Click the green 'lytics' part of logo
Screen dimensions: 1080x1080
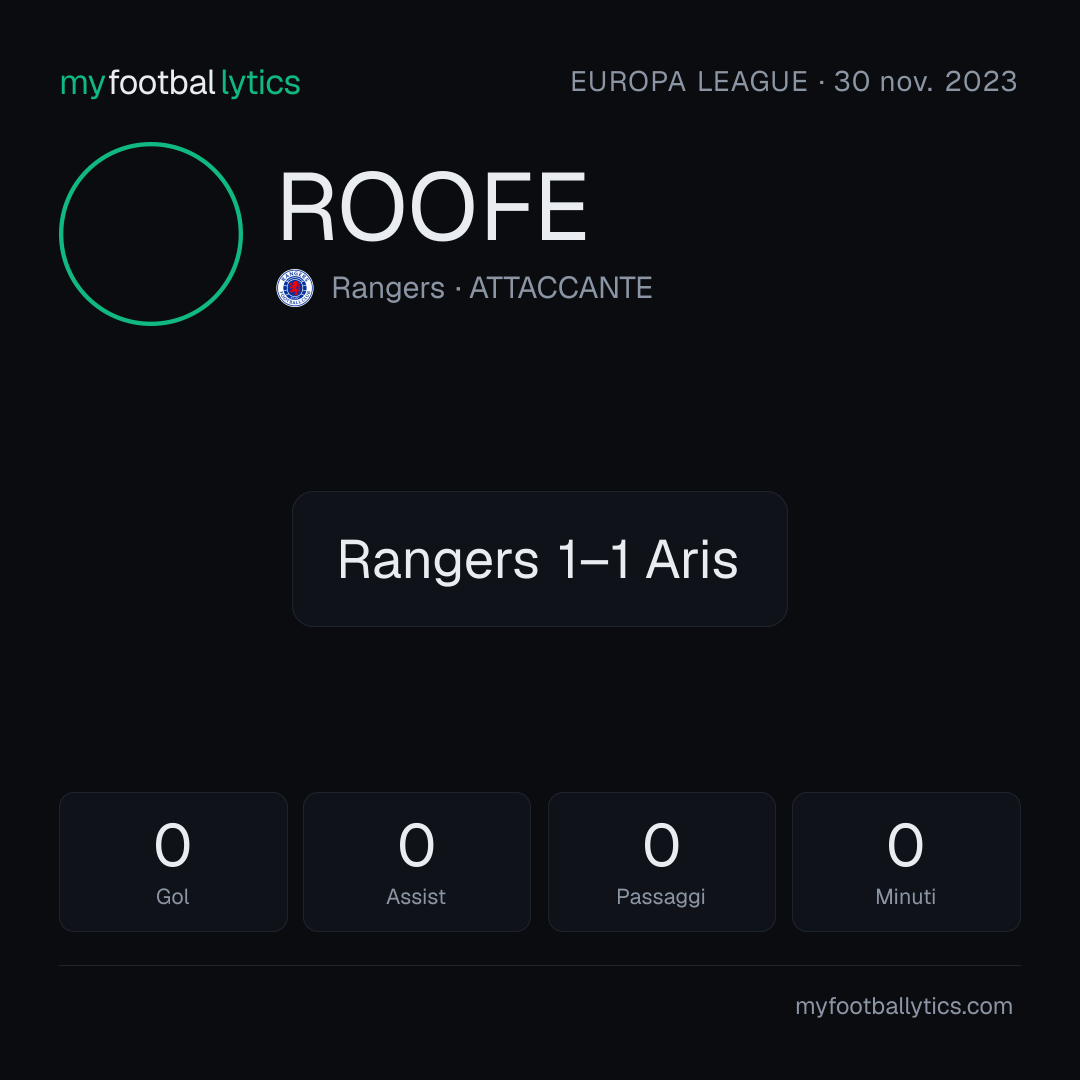click(260, 83)
